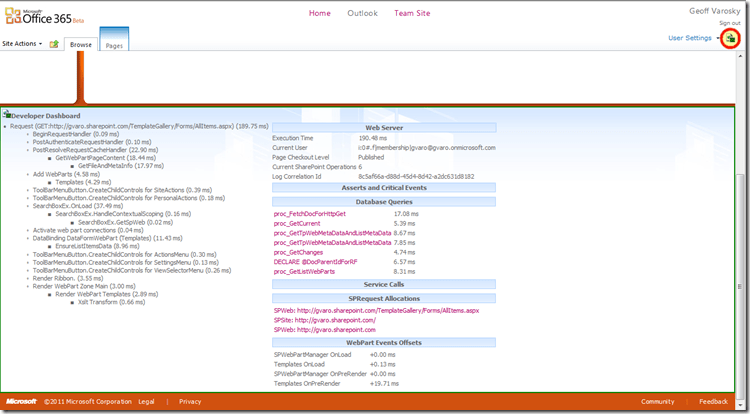
Task: Click the Developer Dashboard header icon
Action: click(x=8, y=114)
